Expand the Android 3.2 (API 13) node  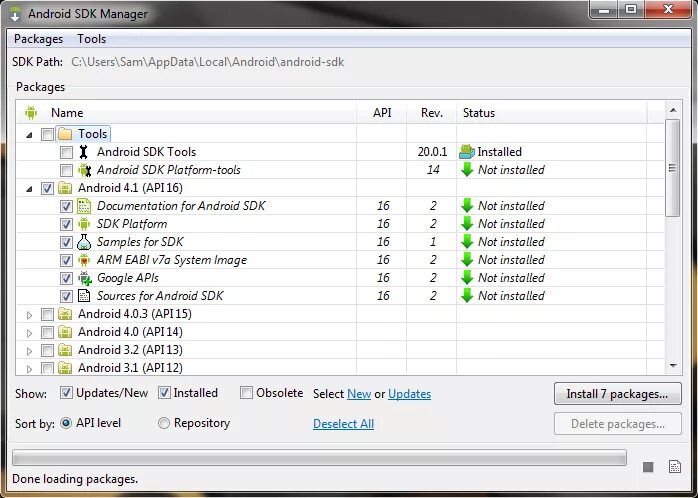tap(29, 351)
